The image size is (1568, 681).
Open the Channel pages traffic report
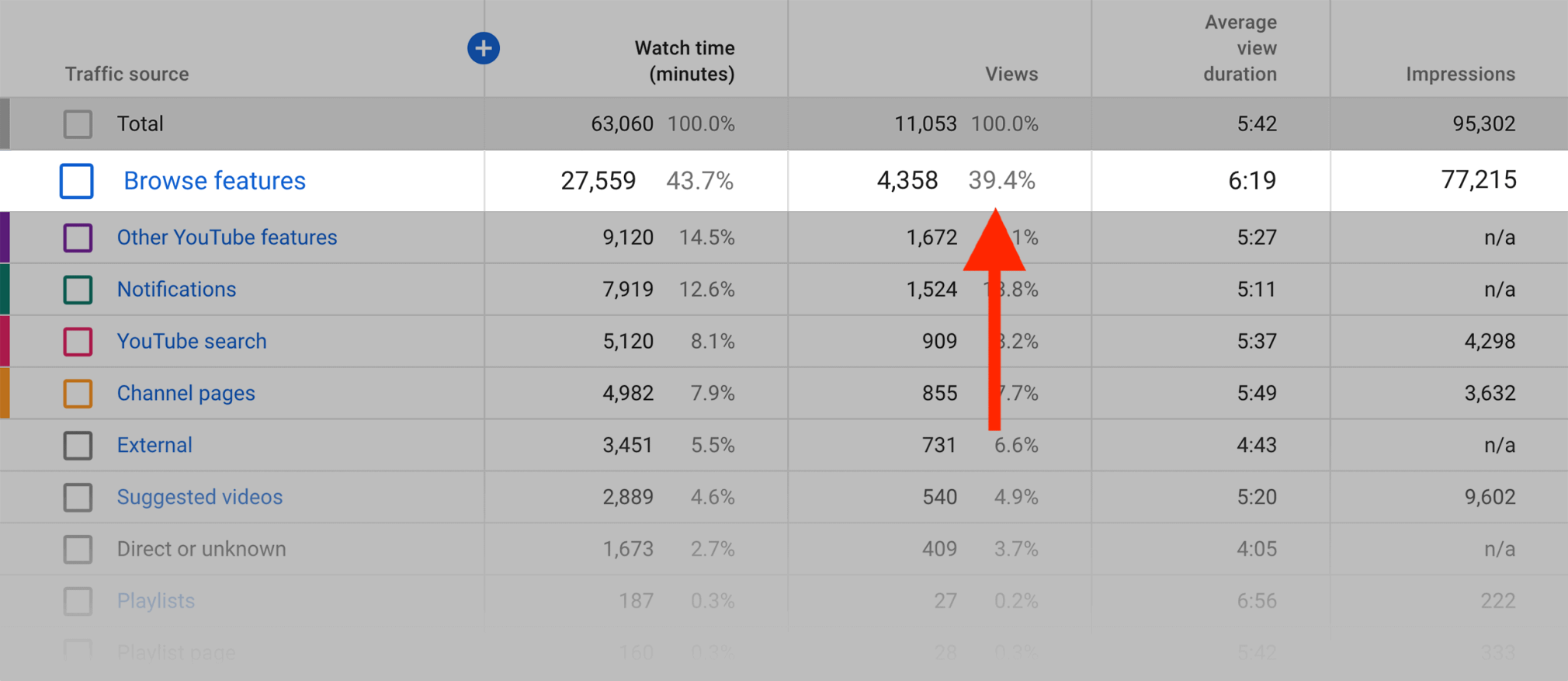click(186, 393)
